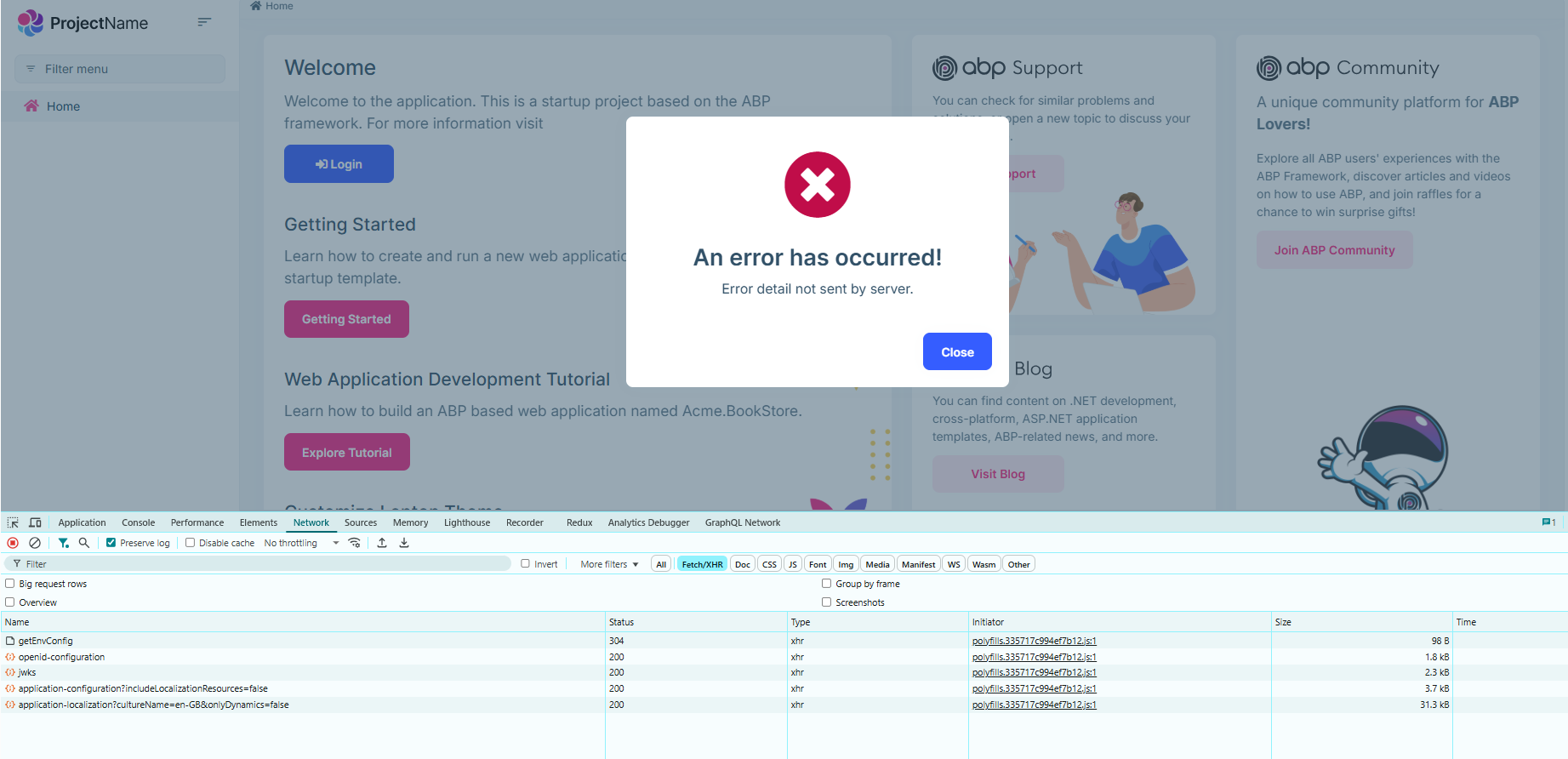The image size is (1568, 759).
Task: Click the import HAR upload icon
Action: click(x=382, y=543)
